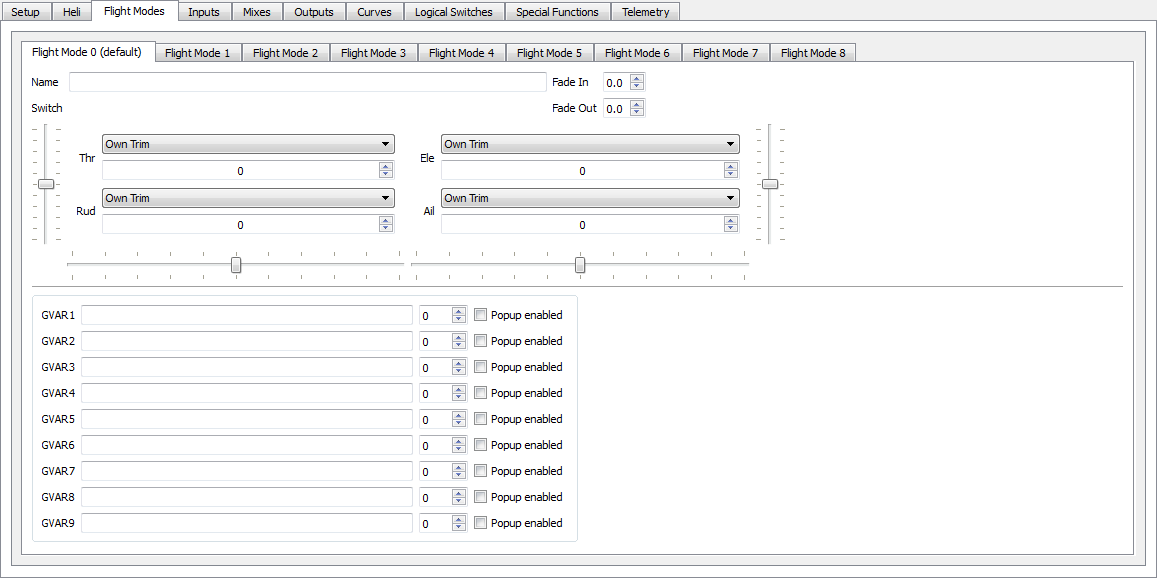
Task: Click the flight mode Name text field
Action: 308,82
